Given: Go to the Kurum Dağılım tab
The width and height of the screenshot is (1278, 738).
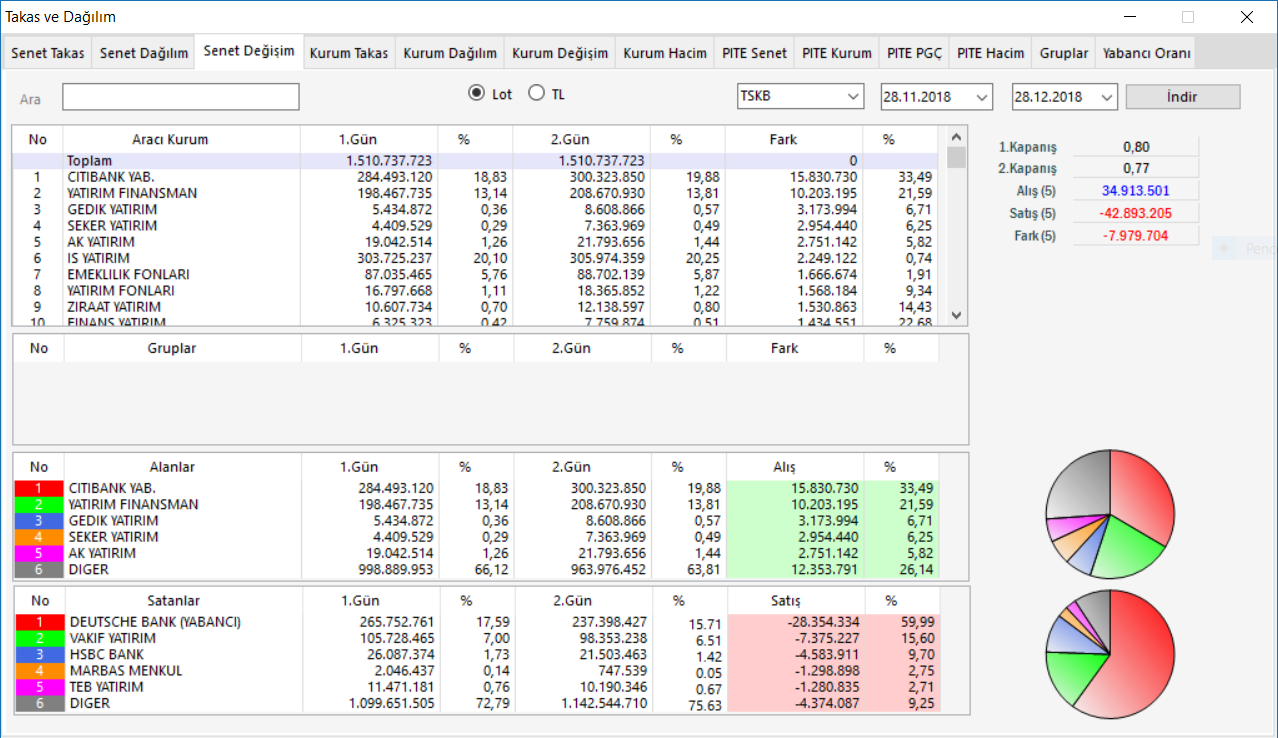Looking at the screenshot, I should 450,54.
